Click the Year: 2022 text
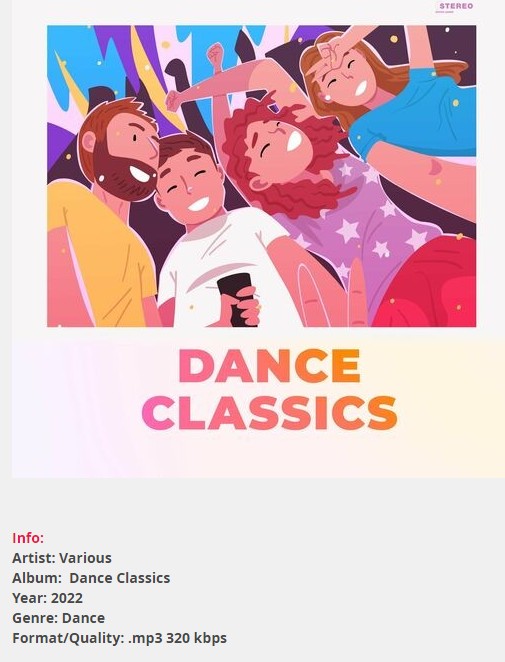505x662 pixels. (47, 598)
